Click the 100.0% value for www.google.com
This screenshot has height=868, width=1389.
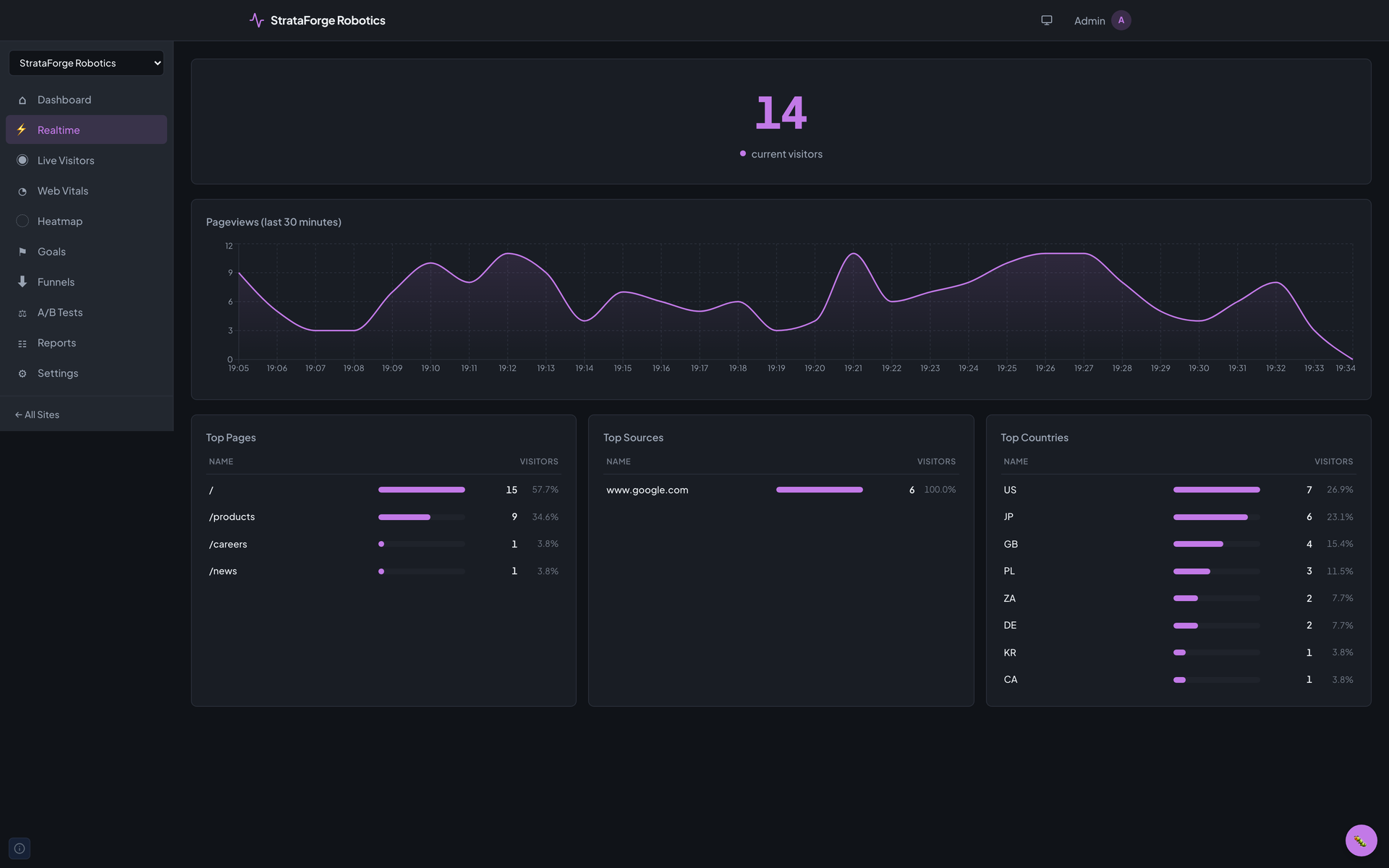pos(940,490)
